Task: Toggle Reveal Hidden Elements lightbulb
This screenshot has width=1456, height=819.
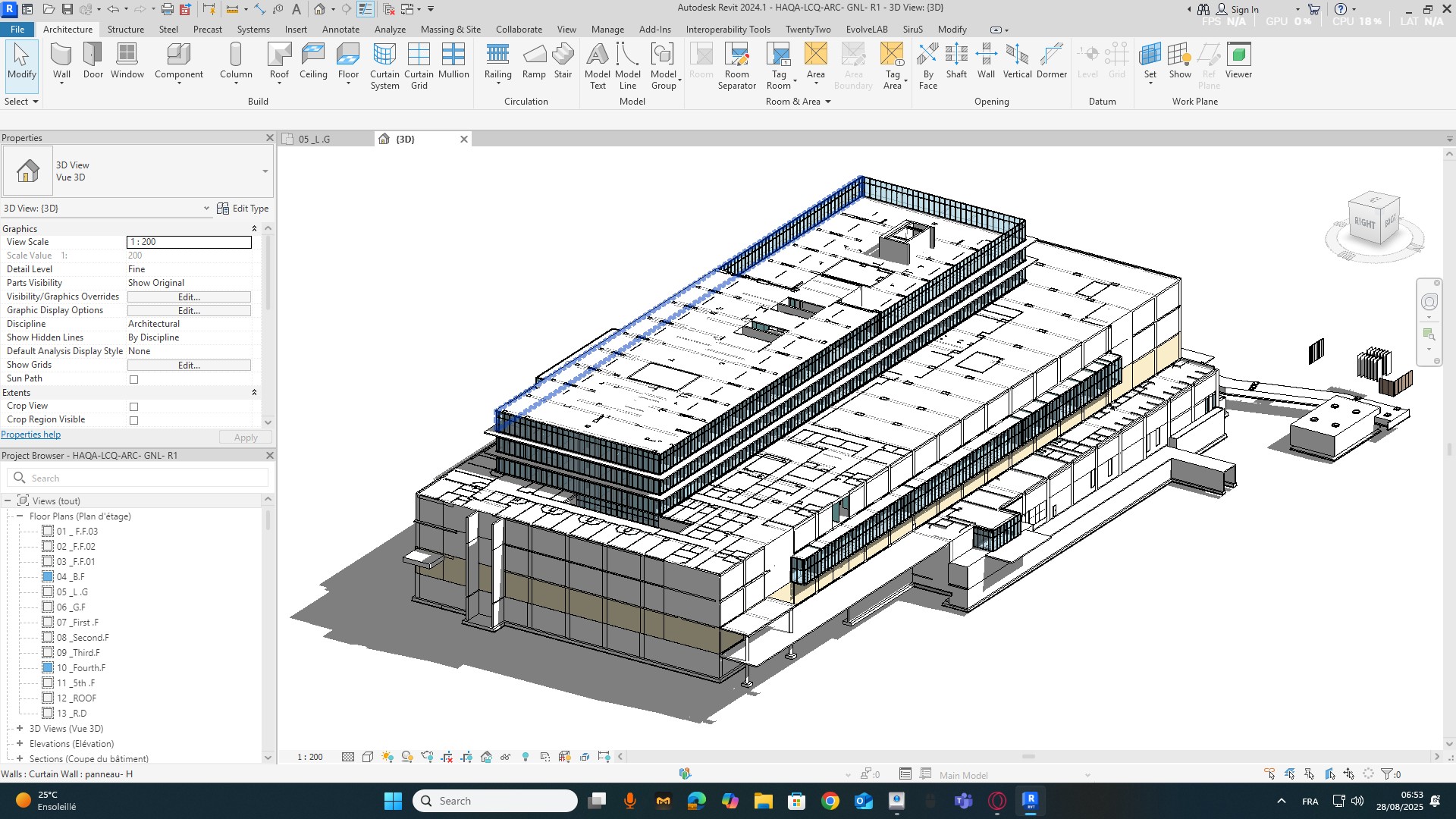Action: click(526, 757)
